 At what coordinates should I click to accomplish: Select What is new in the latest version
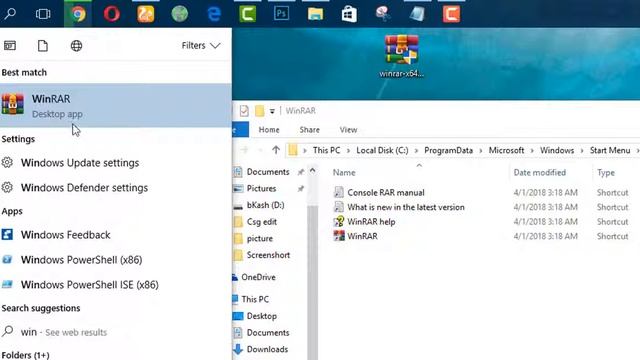point(406,207)
